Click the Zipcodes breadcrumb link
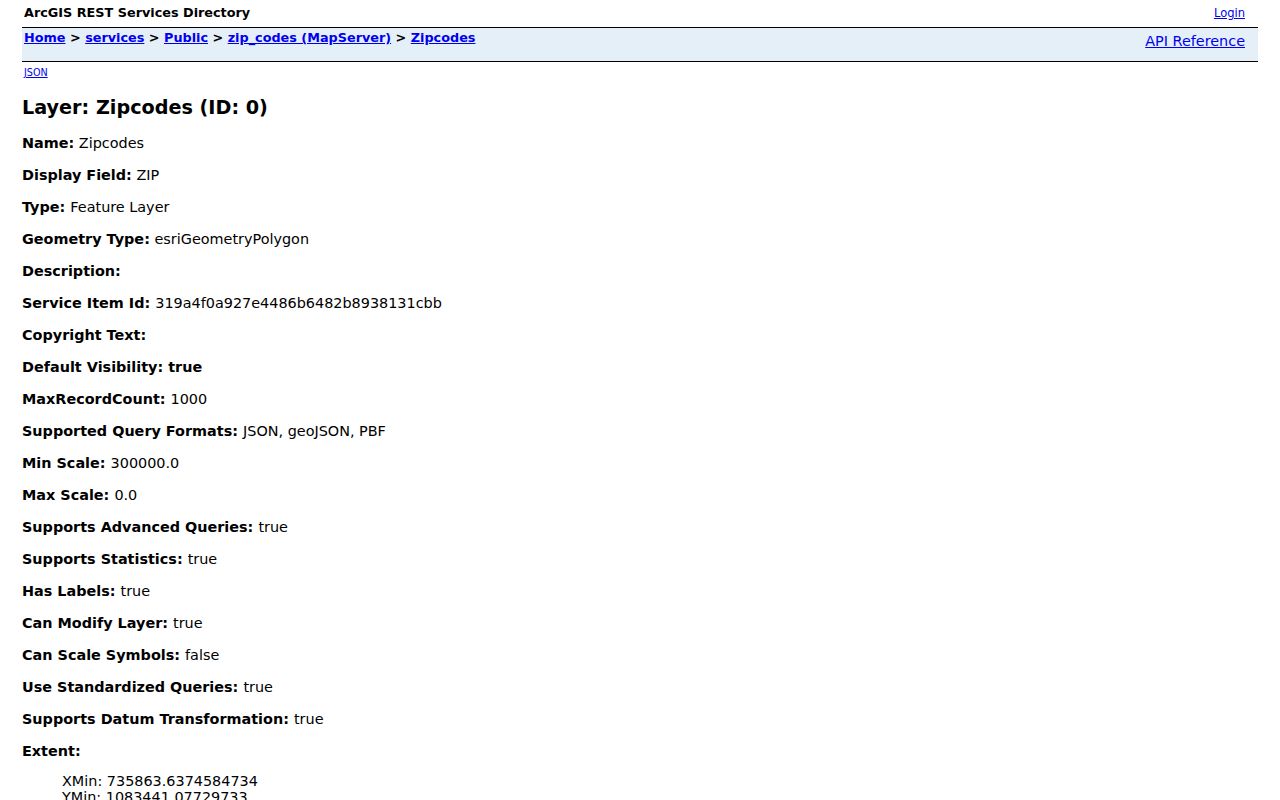 [x=443, y=38]
